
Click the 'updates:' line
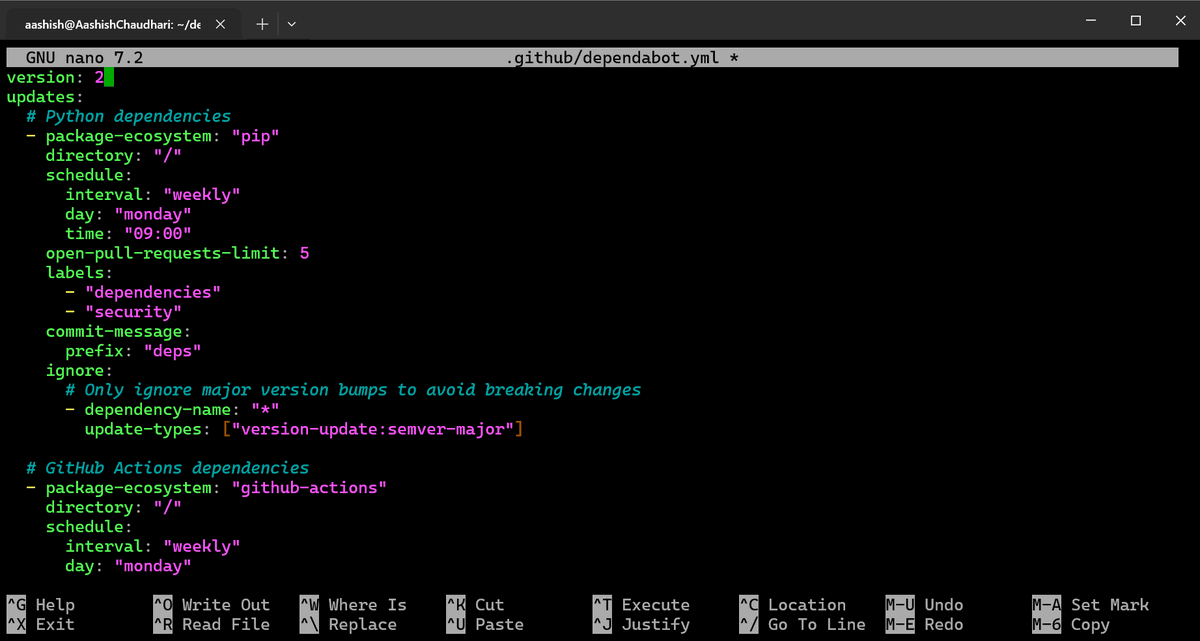click(46, 97)
